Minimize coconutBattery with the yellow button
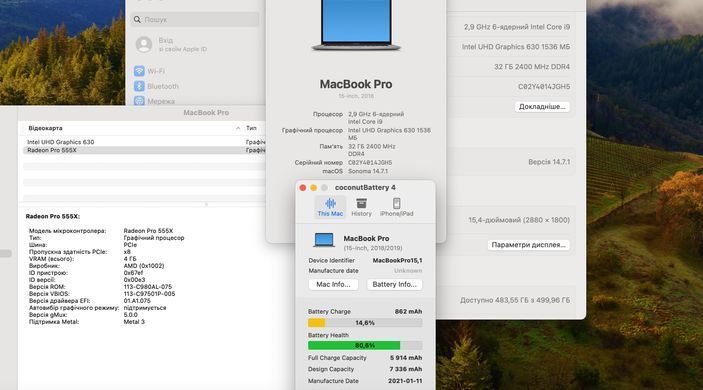 313,188
